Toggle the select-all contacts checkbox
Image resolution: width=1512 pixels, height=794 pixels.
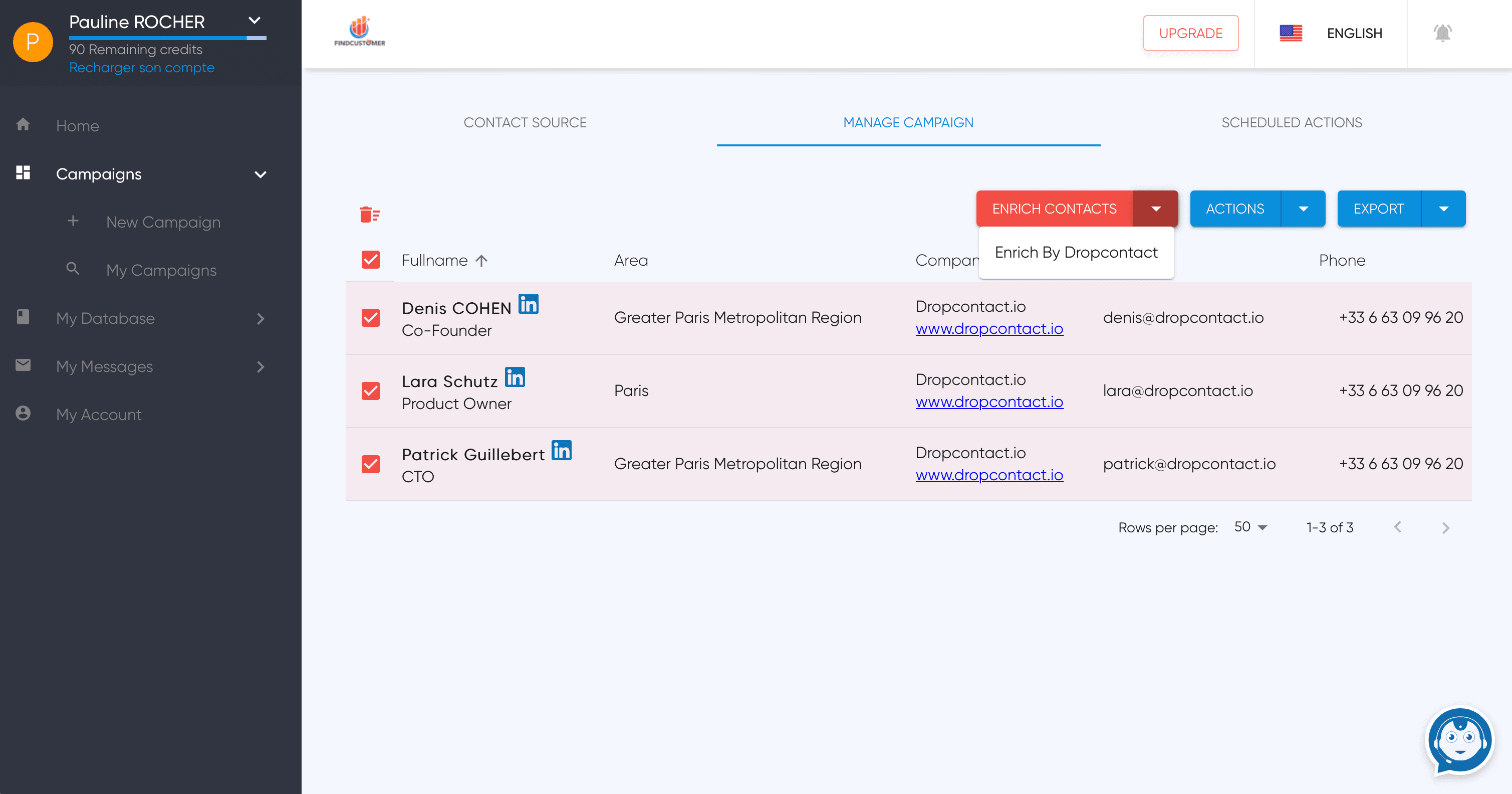[x=370, y=260]
